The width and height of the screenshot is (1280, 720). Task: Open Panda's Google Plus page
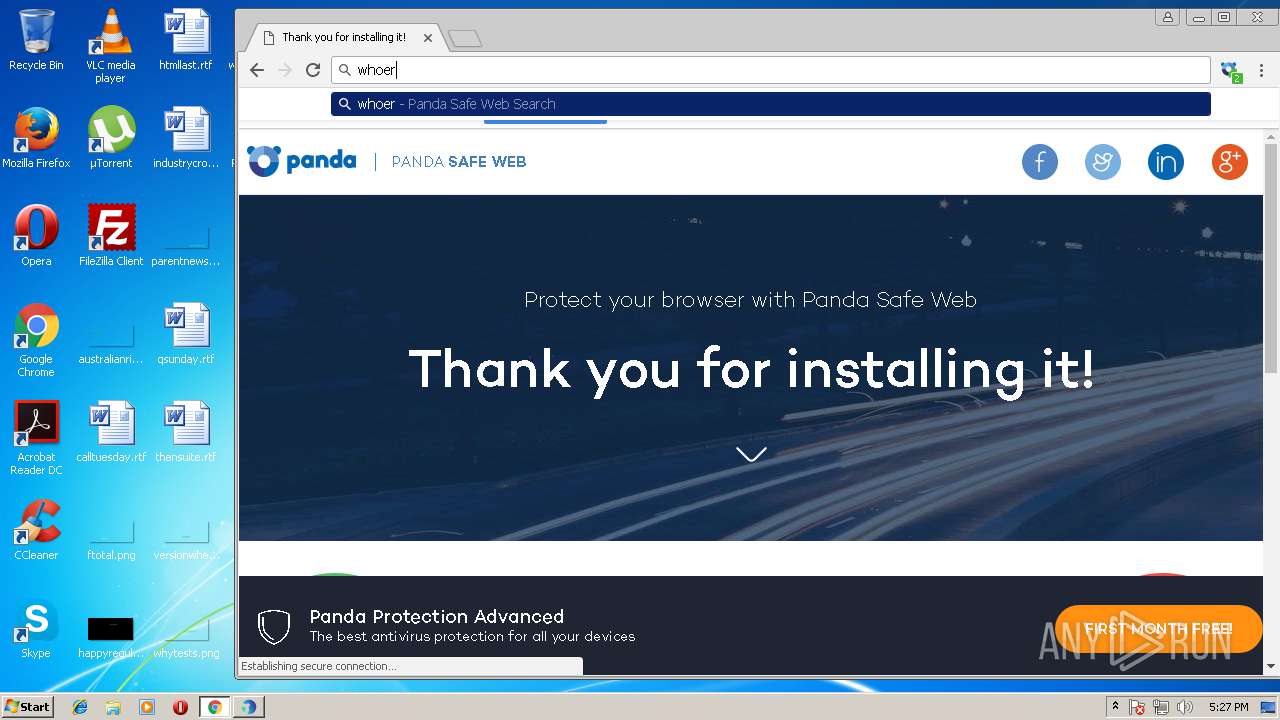coord(1229,162)
